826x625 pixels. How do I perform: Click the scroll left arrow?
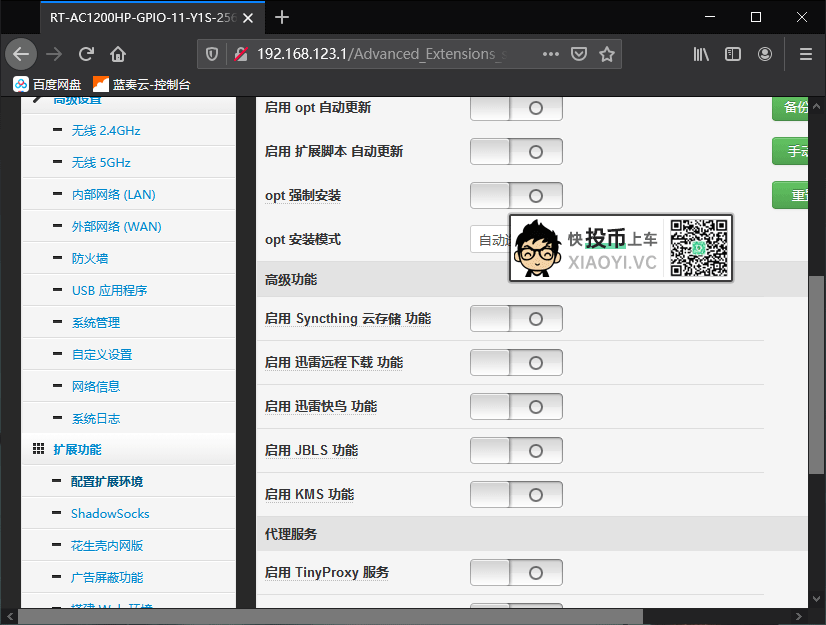(x=9, y=617)
